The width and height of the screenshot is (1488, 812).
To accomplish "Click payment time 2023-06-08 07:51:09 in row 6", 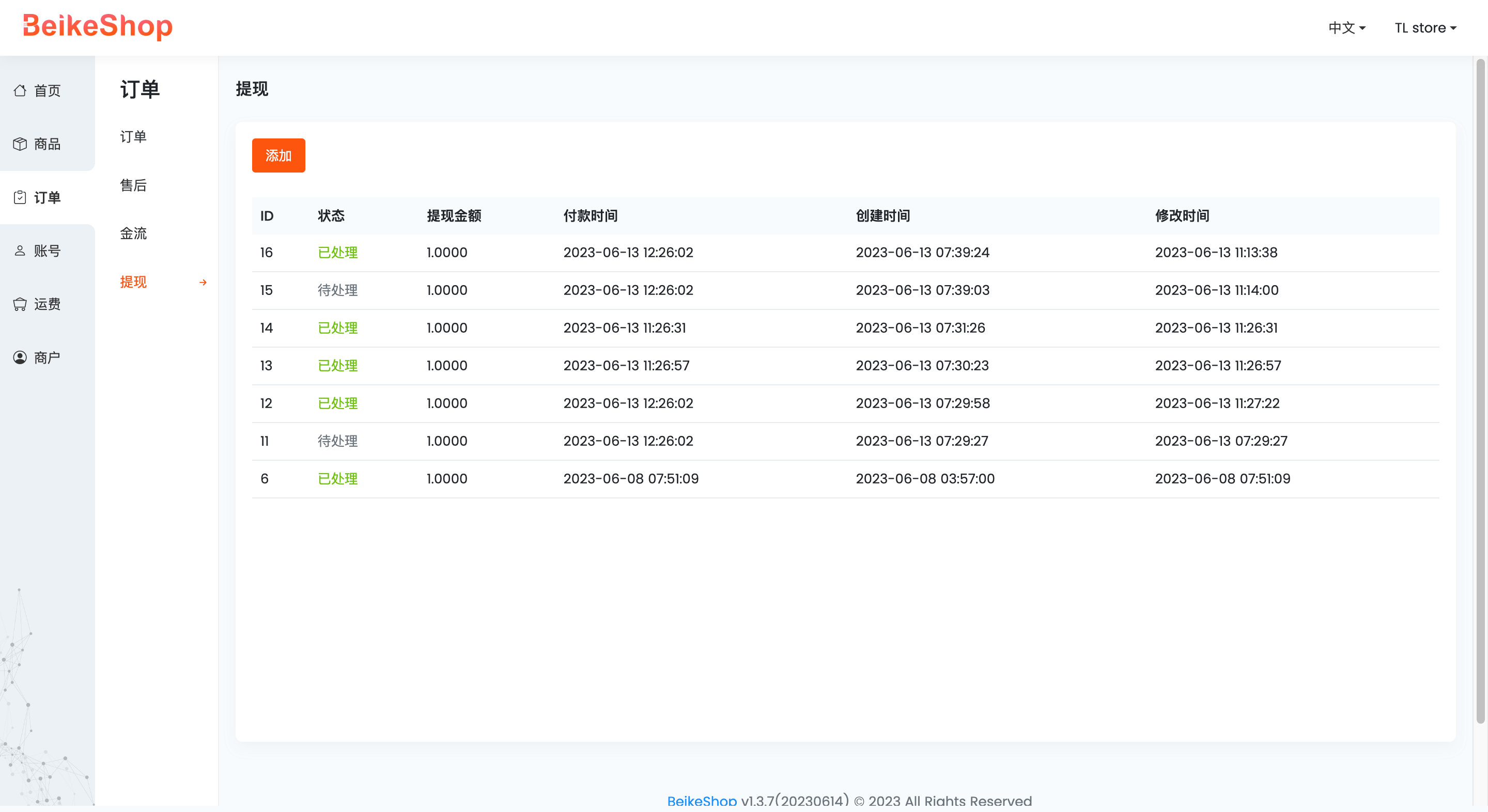I will pos(631,479).
